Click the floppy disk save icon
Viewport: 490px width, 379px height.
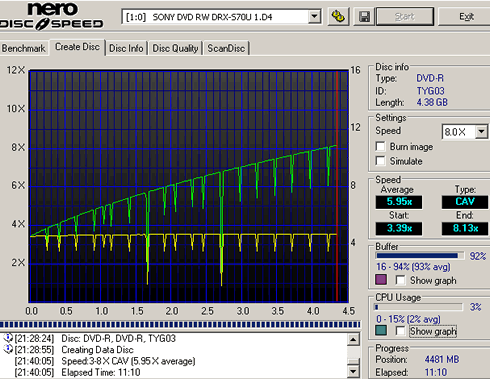364,16
